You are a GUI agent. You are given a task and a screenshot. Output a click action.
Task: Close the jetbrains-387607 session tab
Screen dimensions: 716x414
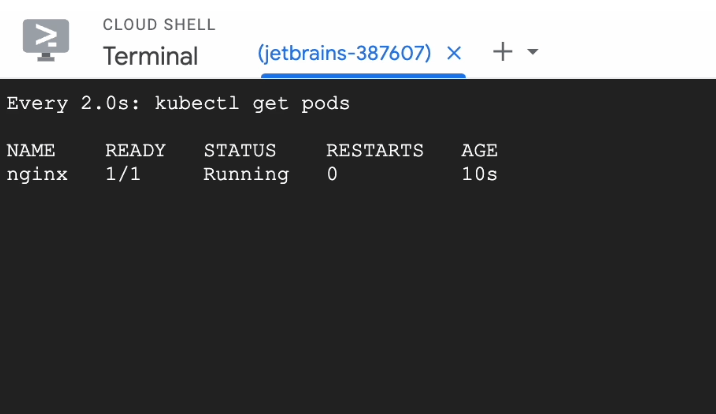[x=454, y=53]
